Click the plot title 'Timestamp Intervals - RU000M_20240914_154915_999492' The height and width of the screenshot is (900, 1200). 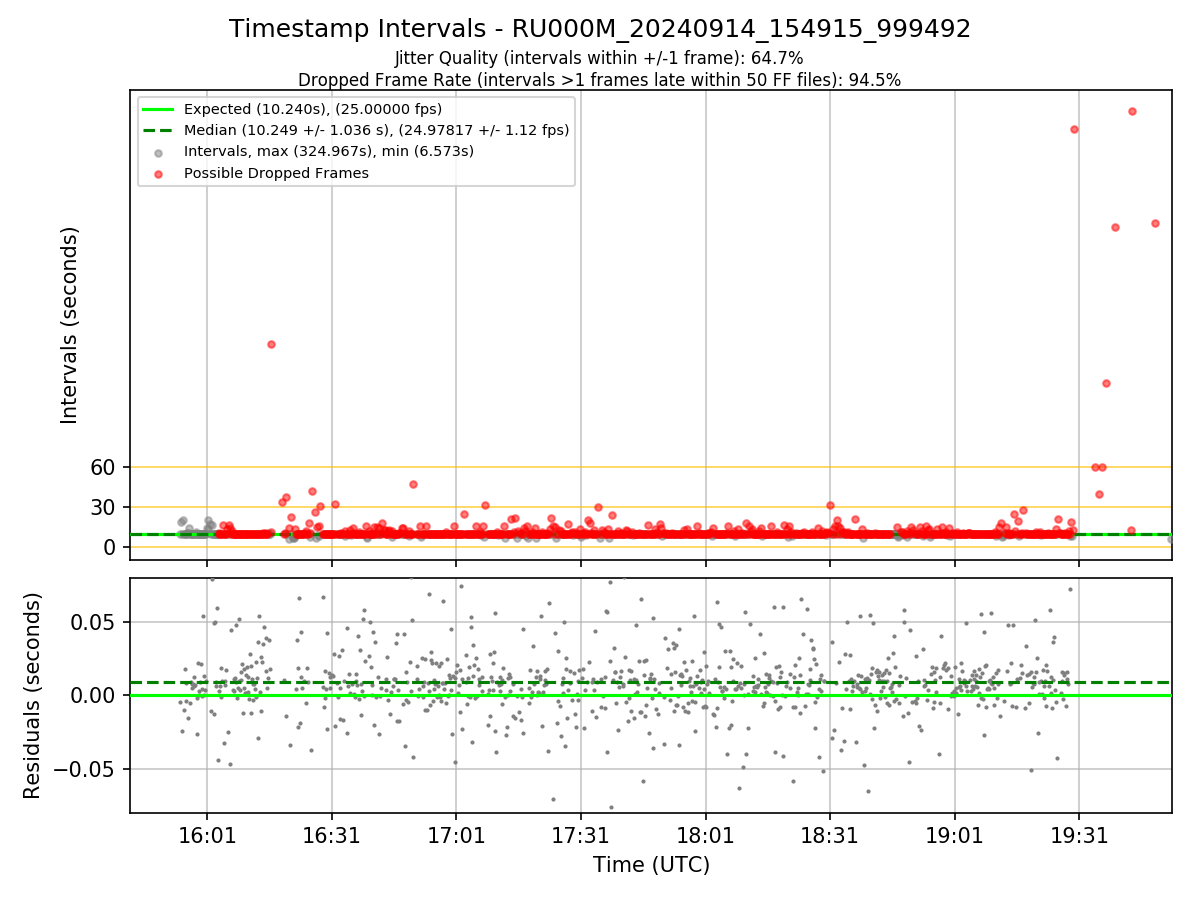point(600,29)
